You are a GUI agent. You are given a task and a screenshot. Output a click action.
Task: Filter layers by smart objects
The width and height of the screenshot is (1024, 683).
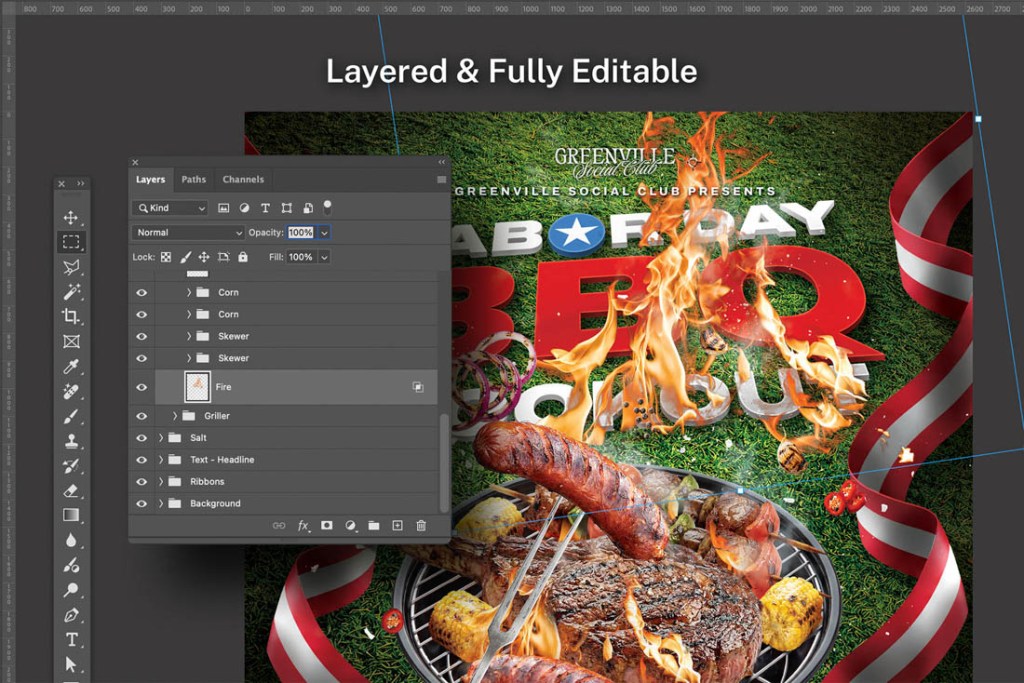(308, 208)
